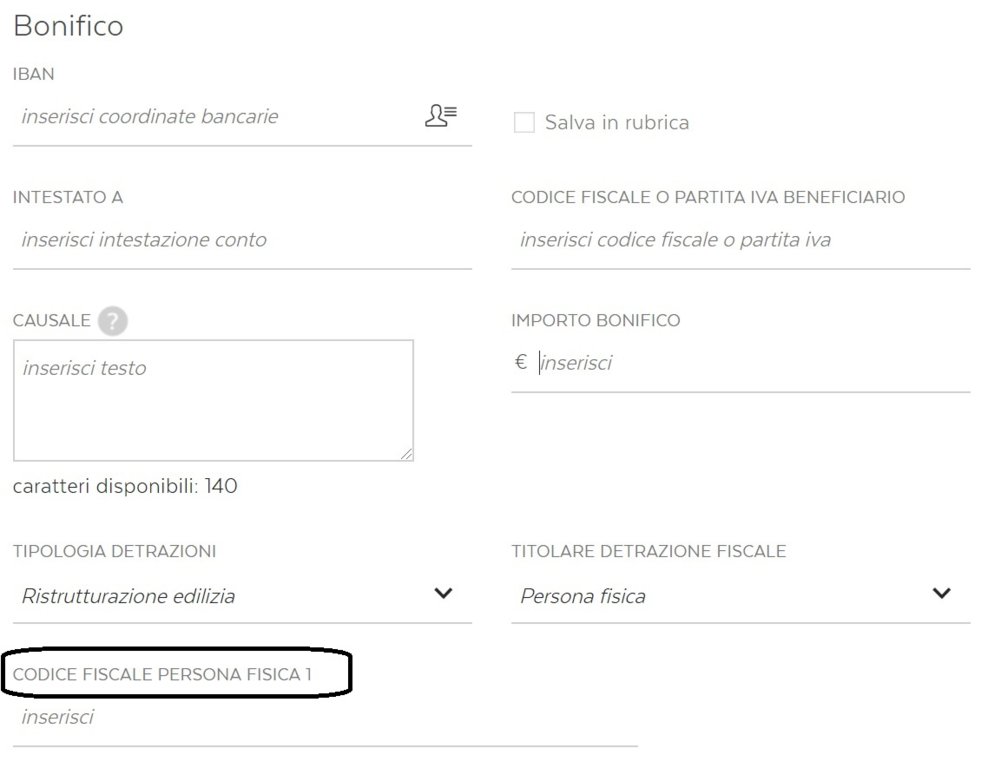The image size is (1001, 768).
Task: Click the codice fiscale o partita iva field
Action: [741, 240]
